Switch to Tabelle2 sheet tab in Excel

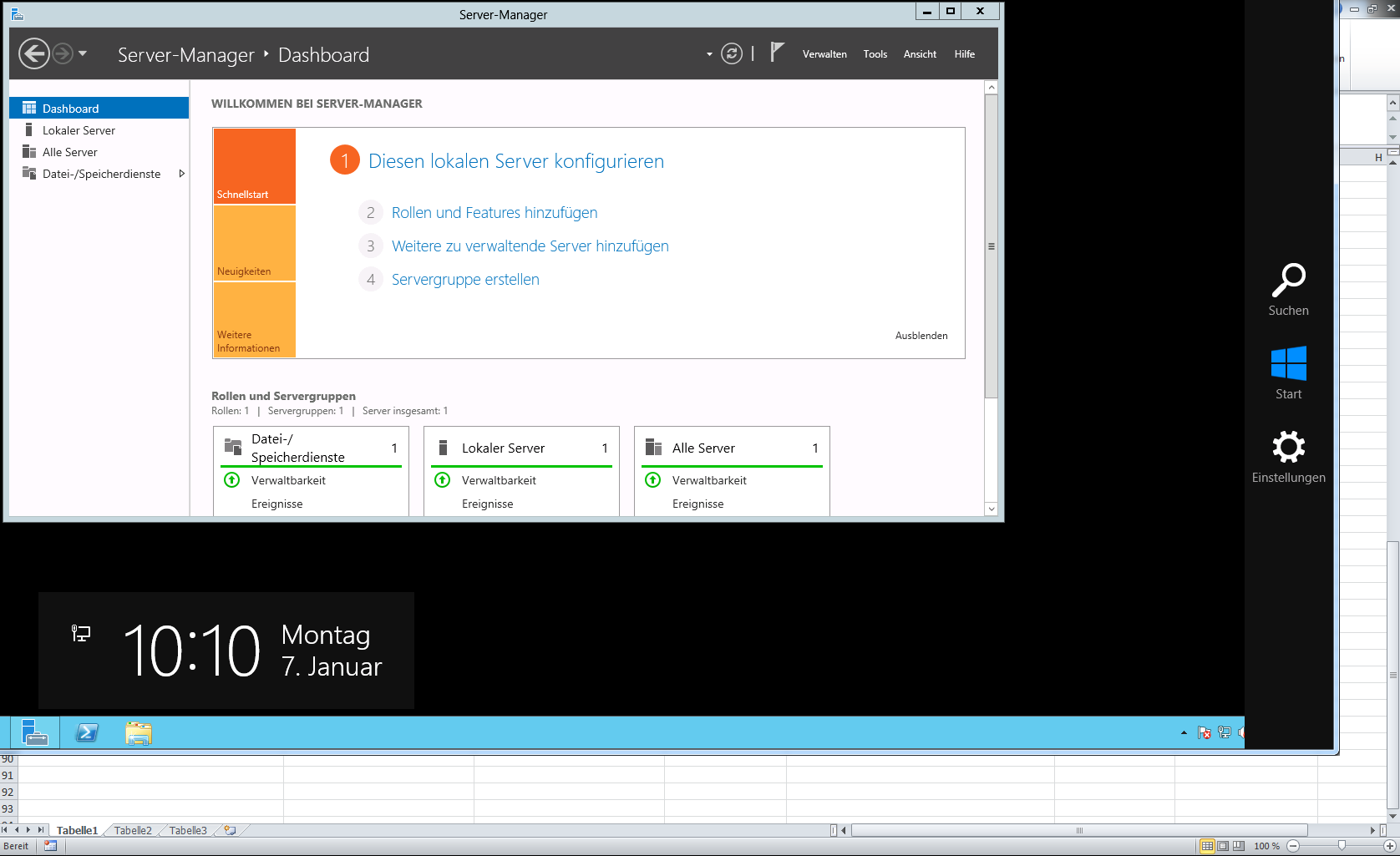[133, 830]
